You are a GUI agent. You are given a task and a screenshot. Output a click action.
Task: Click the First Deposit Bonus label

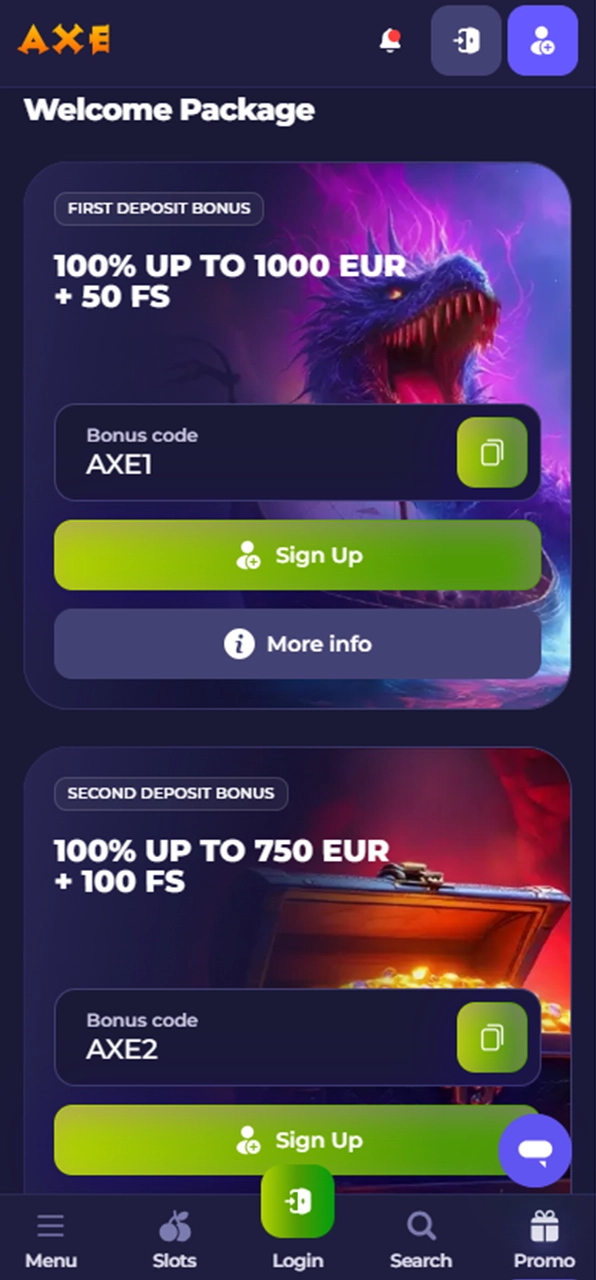pos(159,209)
